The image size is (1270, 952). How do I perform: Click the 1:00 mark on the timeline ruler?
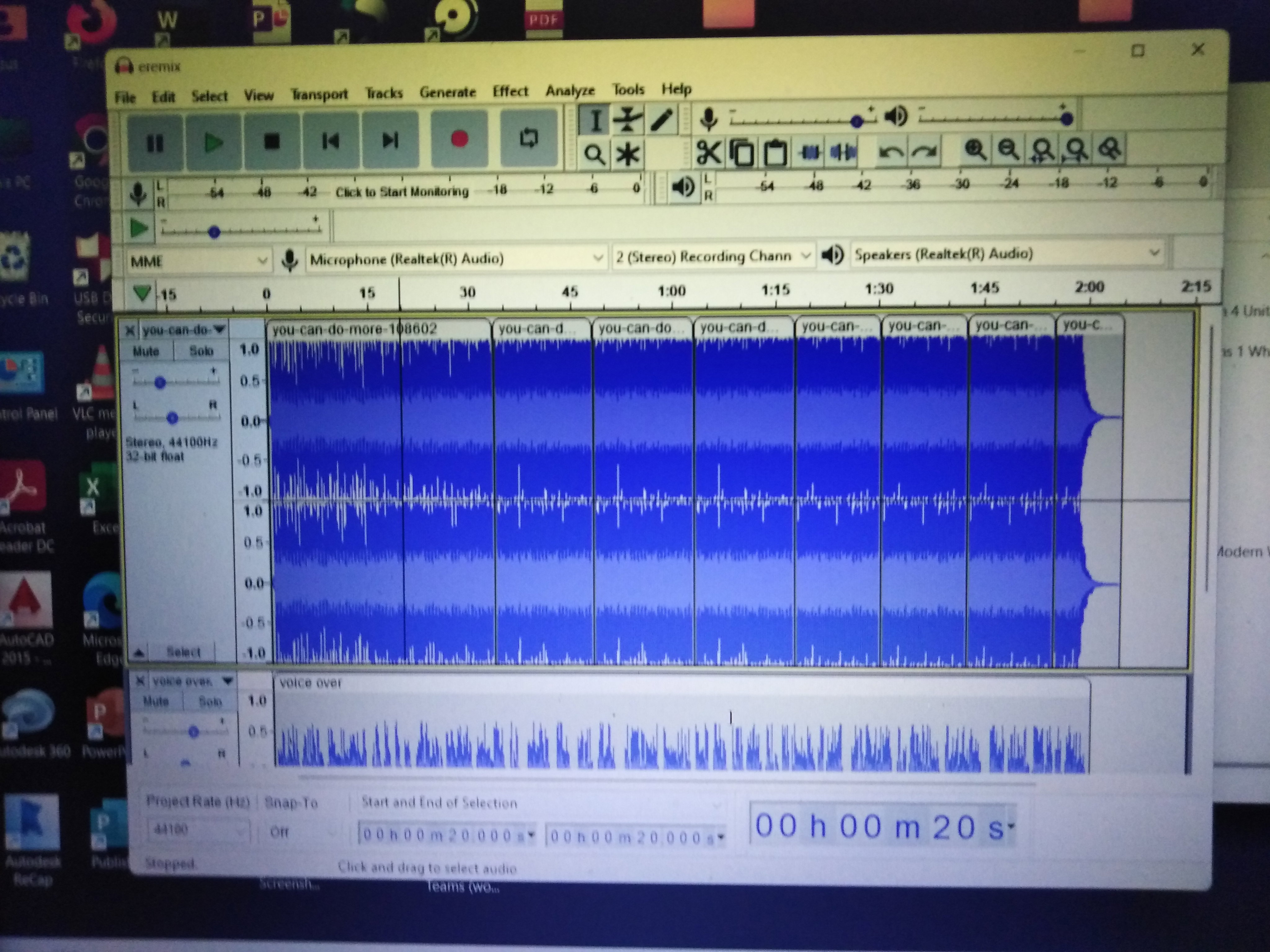[672, 290]
